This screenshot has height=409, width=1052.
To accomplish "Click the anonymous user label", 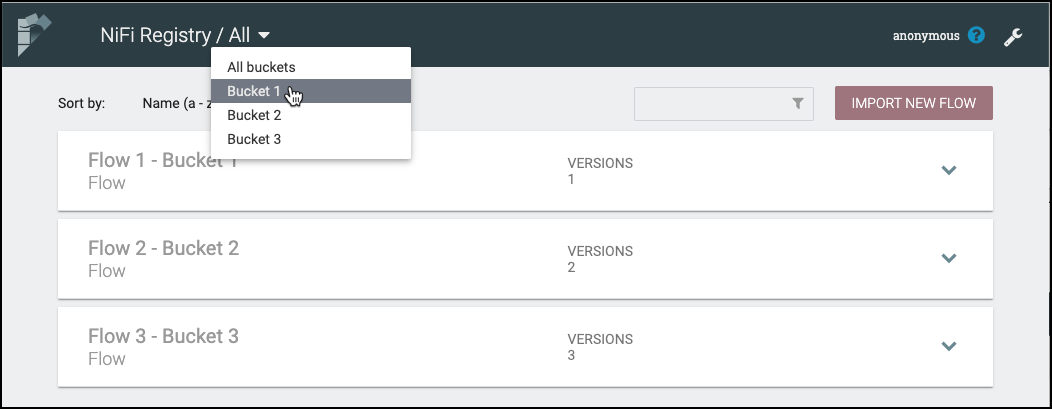I will click(926, 36).
